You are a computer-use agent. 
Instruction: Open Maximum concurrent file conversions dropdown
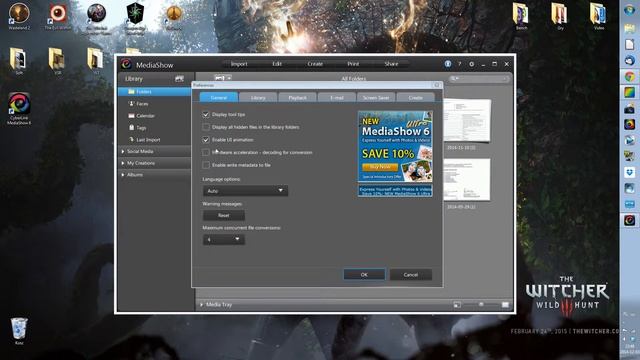coord(224,240)
